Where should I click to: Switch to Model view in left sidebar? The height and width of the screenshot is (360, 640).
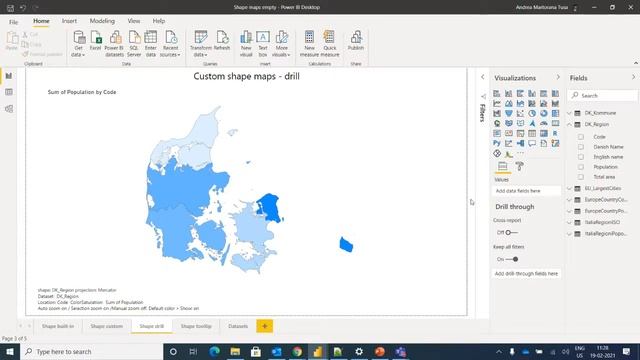click(9, 109)
